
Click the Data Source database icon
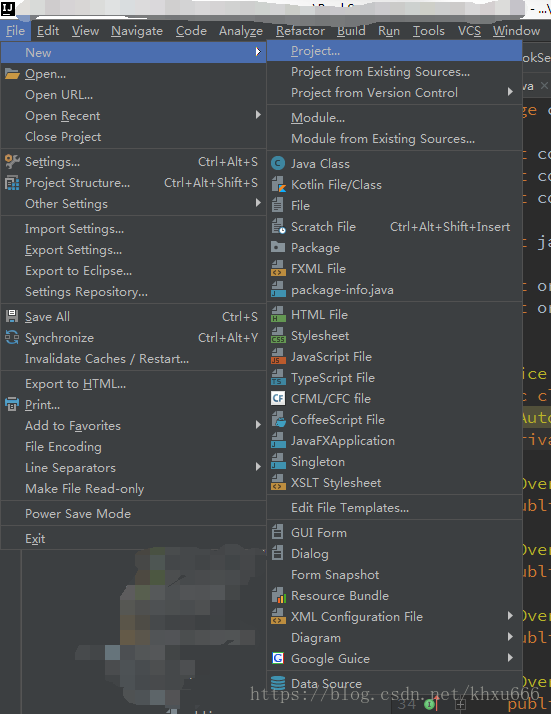[x=278, y=683]
